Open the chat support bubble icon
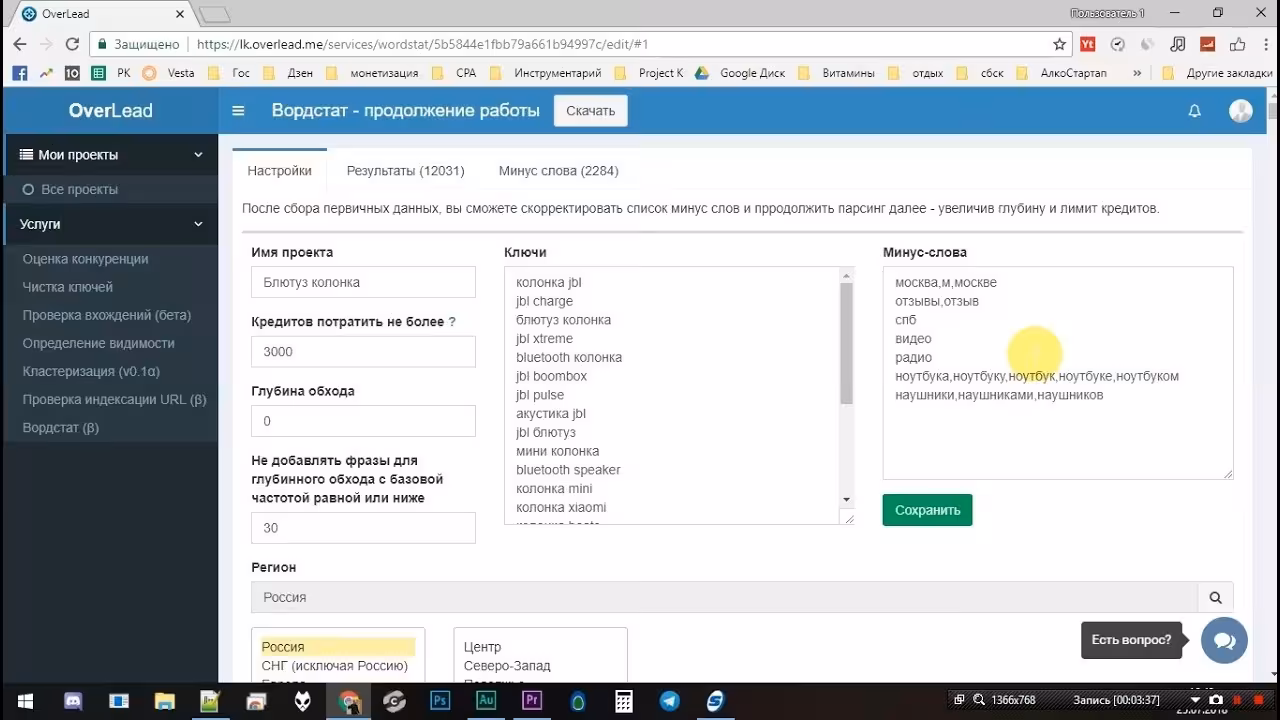Screen dimensions: 1280x720 click(x=1224, y=640)
